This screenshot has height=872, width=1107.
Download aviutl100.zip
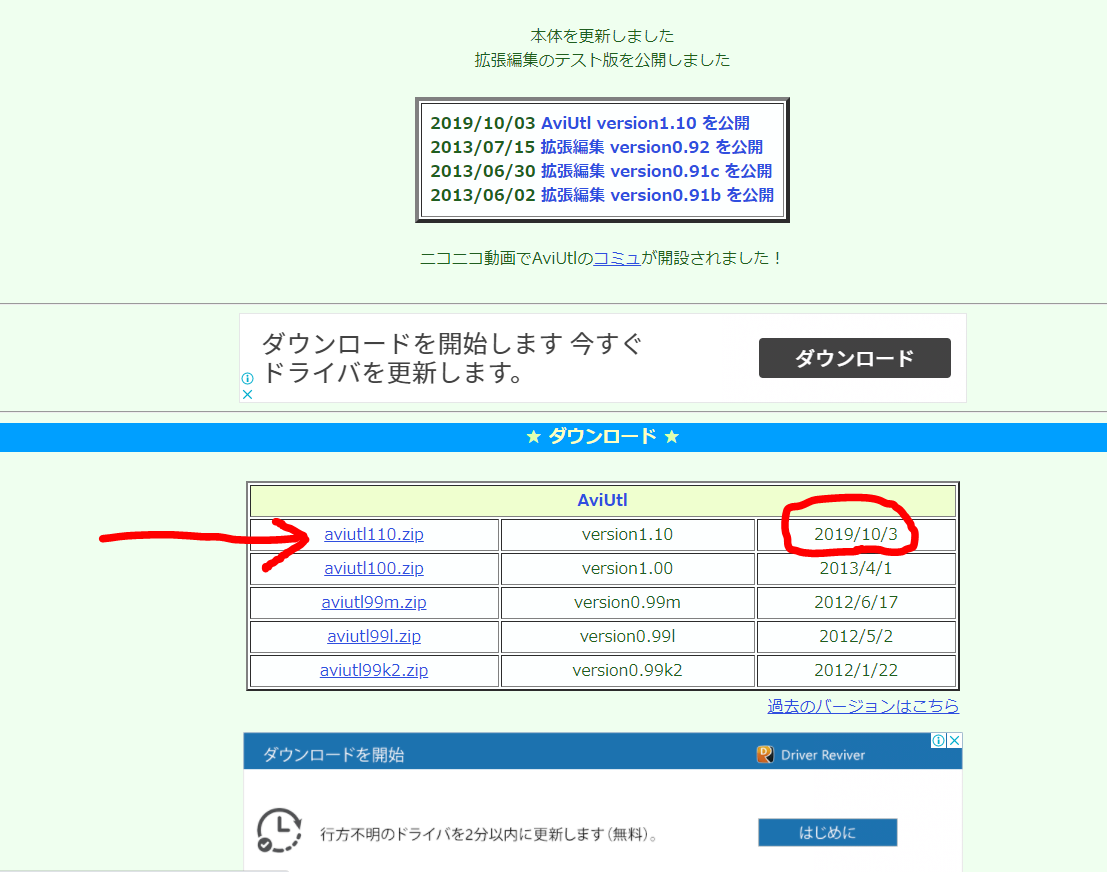tap(373, 568)
